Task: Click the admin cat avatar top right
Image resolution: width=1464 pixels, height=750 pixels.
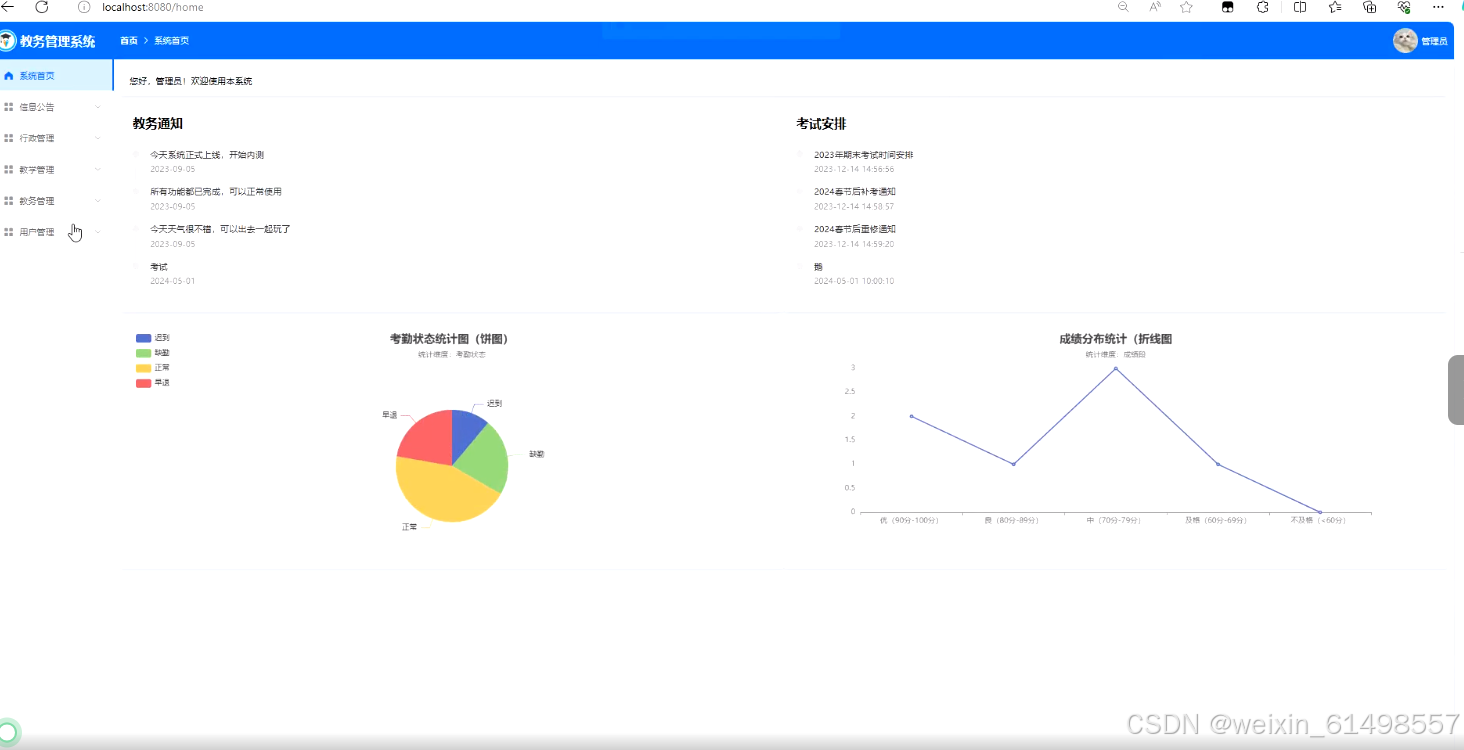Action: (1405, 41)
